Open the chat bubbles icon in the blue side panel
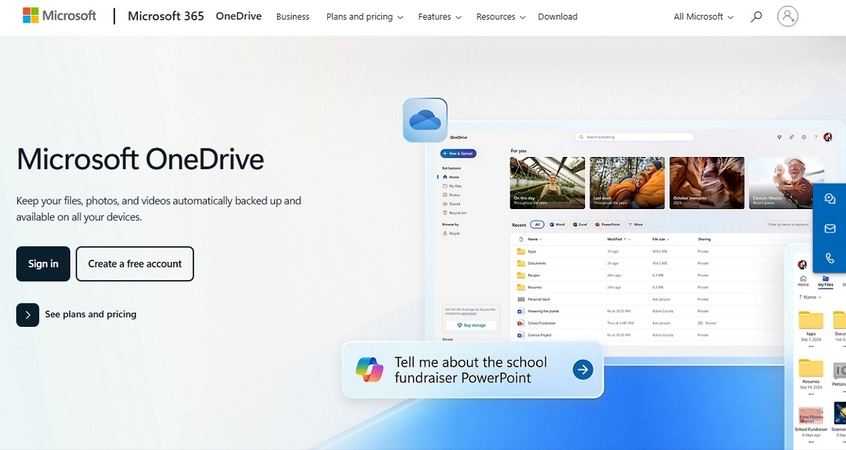Viewport: 846px width, 450px height. (x=830, y=199)
